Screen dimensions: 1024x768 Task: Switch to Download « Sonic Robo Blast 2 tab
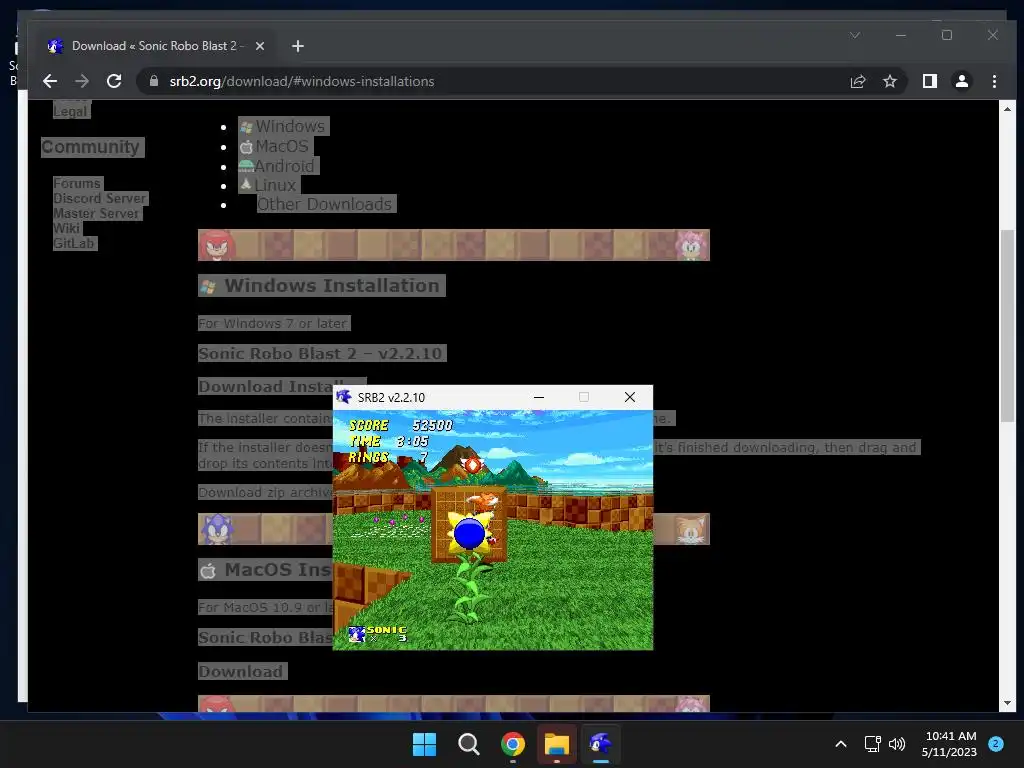click(x=157, y=46)
